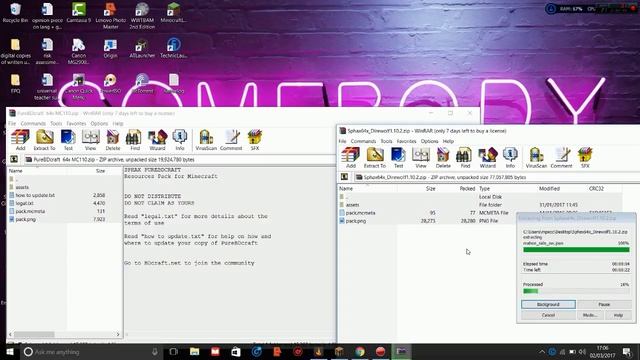Open Tools menu in Sphax64x window

(x=387, y=141)
